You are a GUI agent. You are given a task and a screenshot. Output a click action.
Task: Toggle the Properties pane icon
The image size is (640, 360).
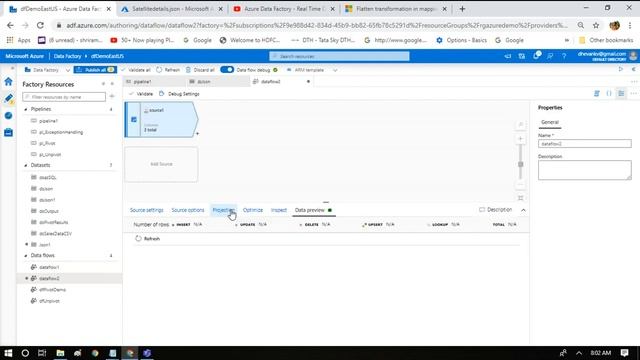pos(621,93)
